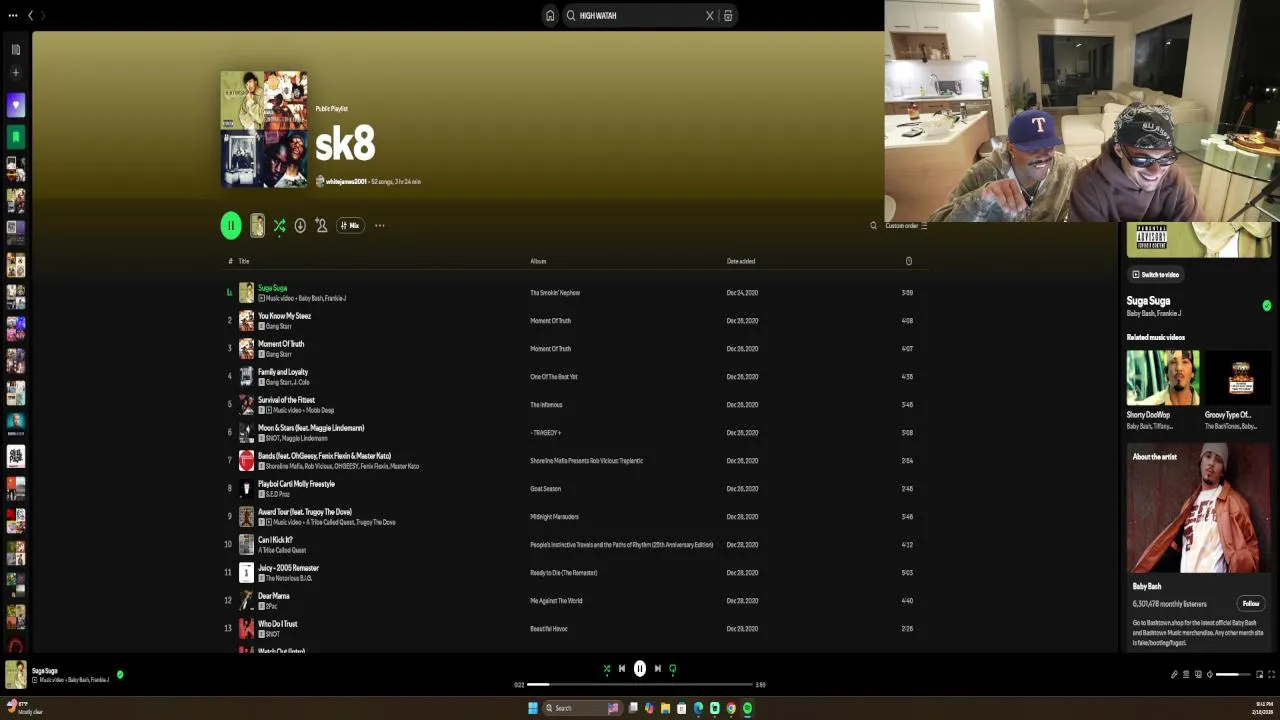Enter full screen mode icon

tap(1272, 675)
